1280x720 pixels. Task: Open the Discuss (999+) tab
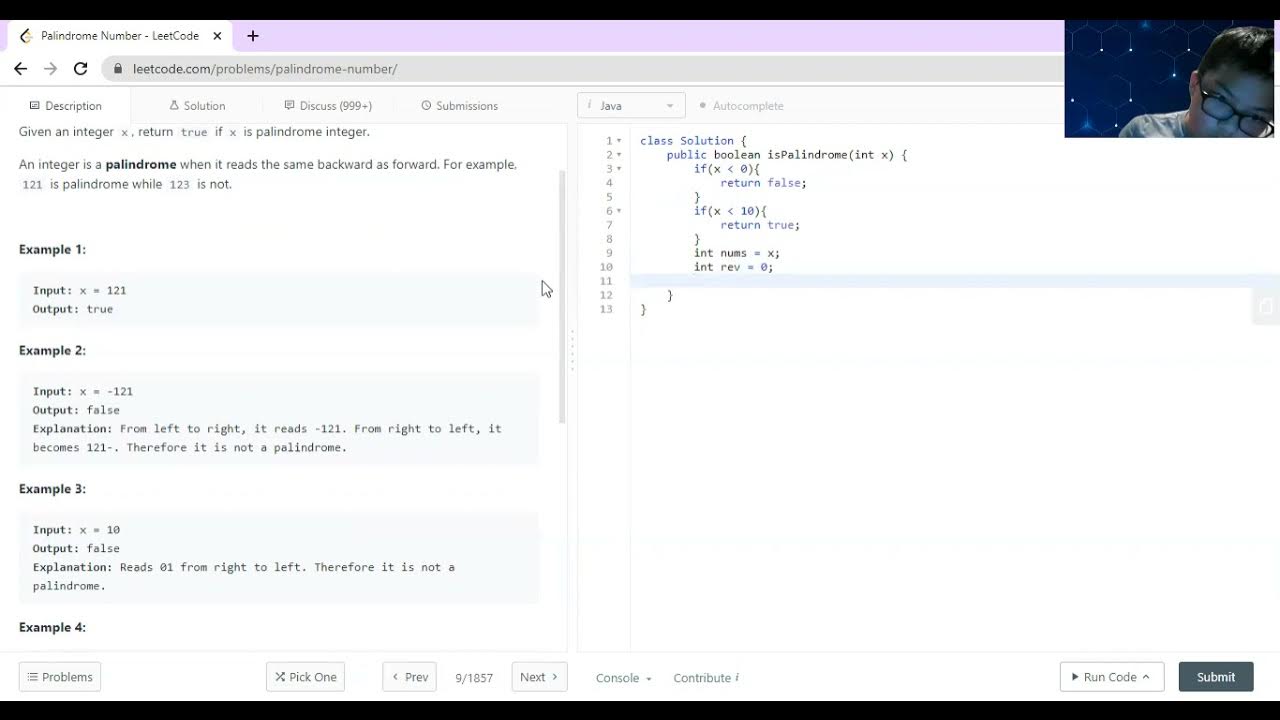click(328, 106)
